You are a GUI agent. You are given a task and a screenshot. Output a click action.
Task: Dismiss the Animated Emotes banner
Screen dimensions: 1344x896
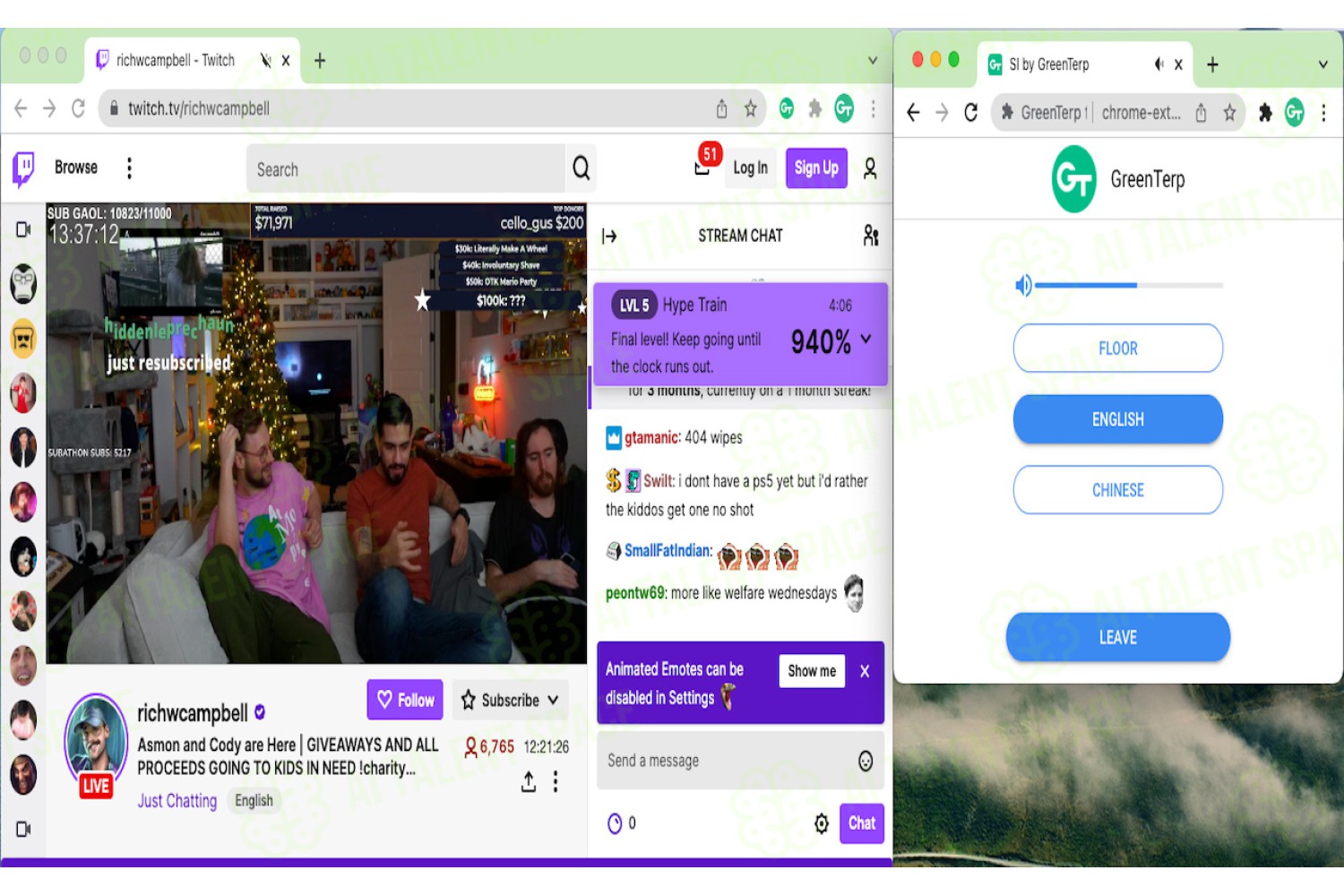[865, 671]
